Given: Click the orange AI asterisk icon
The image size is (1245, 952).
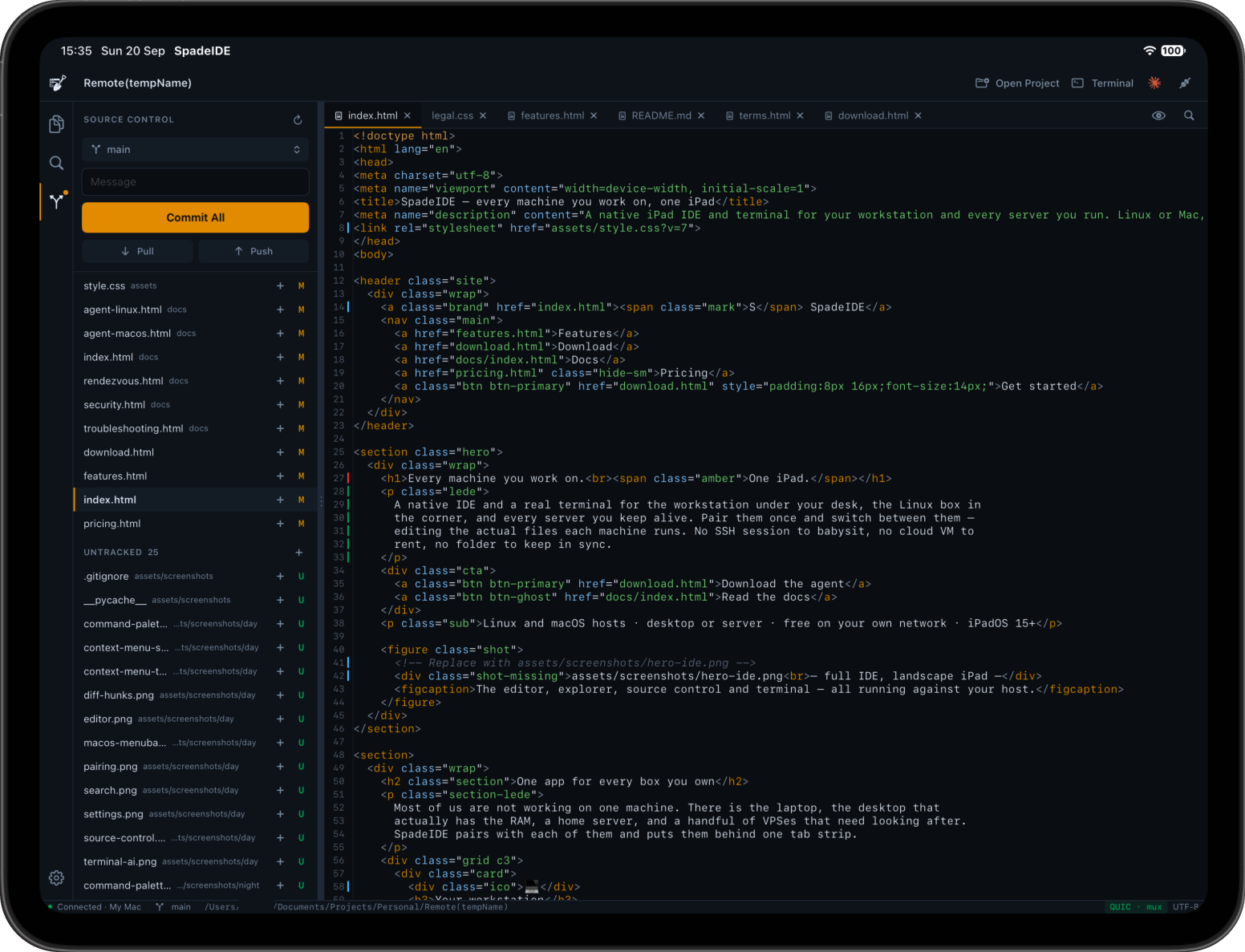Looking at the screenshot, I should (x=1155, y=83).
